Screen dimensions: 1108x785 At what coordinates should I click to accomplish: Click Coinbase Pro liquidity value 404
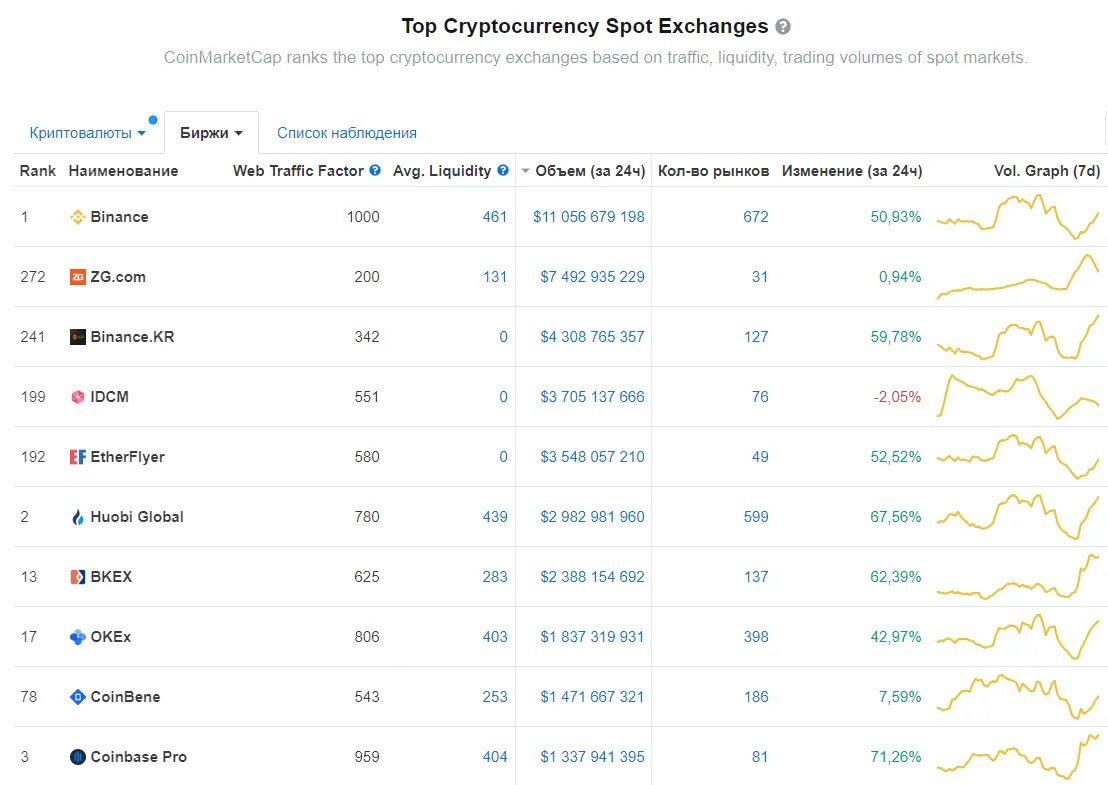point(495,757)
